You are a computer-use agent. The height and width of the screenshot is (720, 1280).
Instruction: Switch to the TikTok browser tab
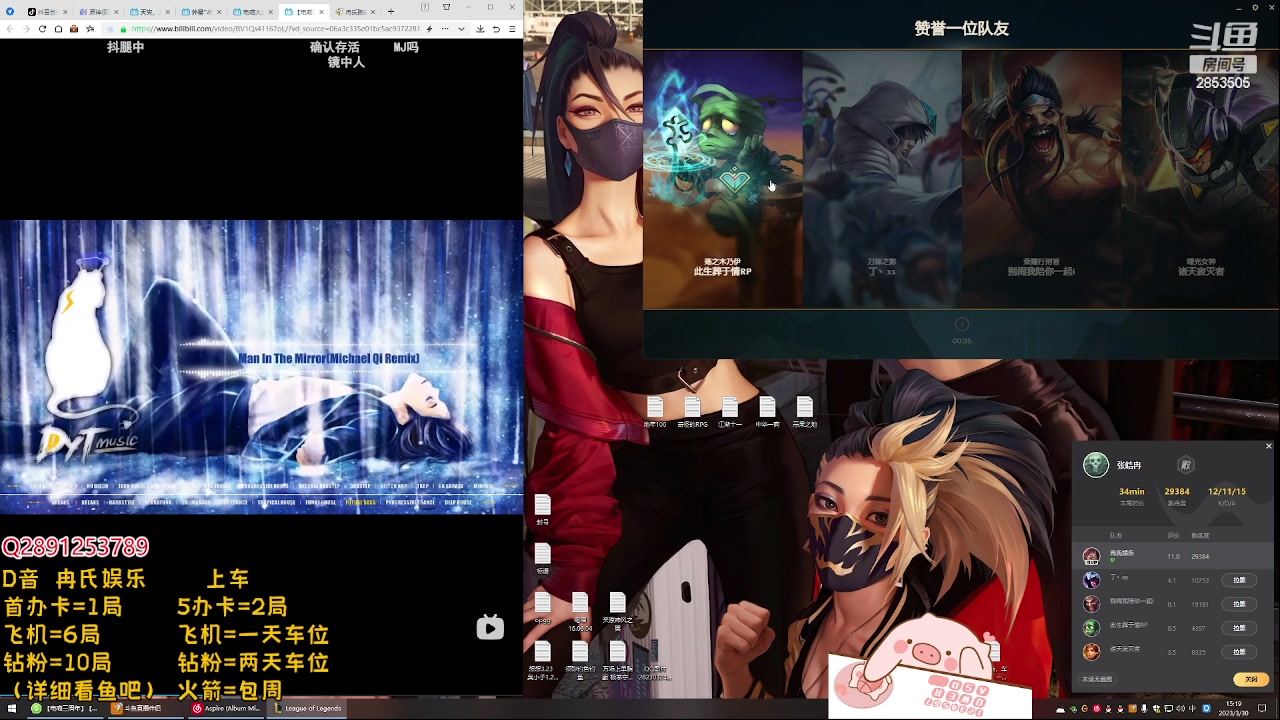pos(46,12)
